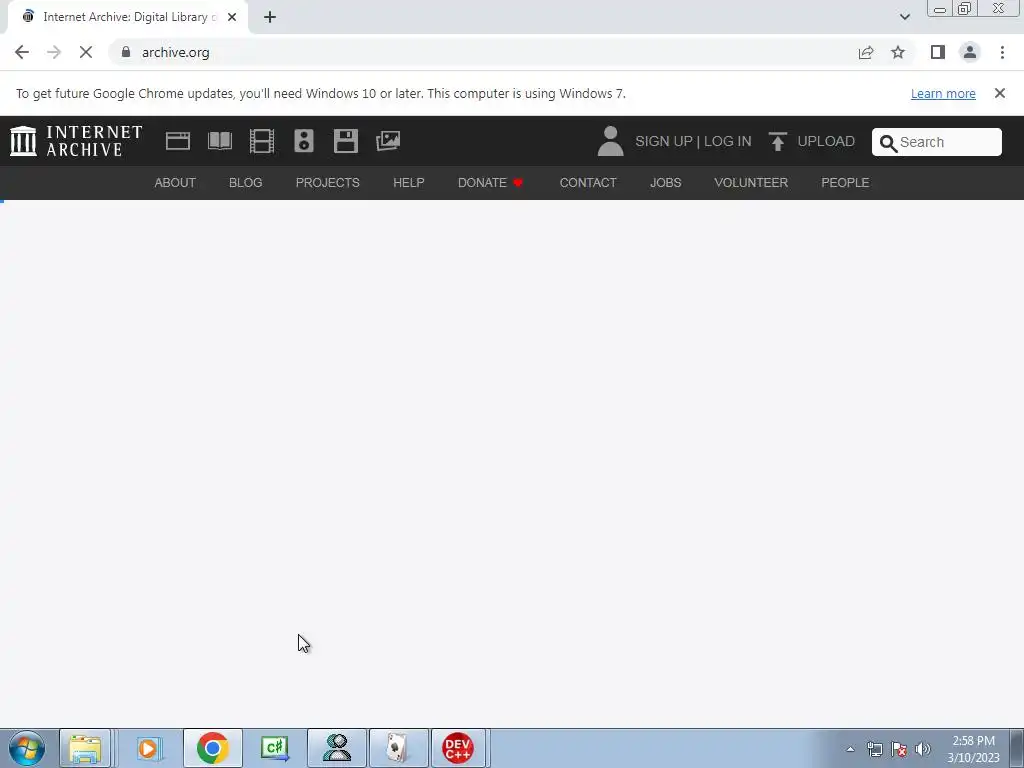Open Chrome profile menu

[970, 52]
